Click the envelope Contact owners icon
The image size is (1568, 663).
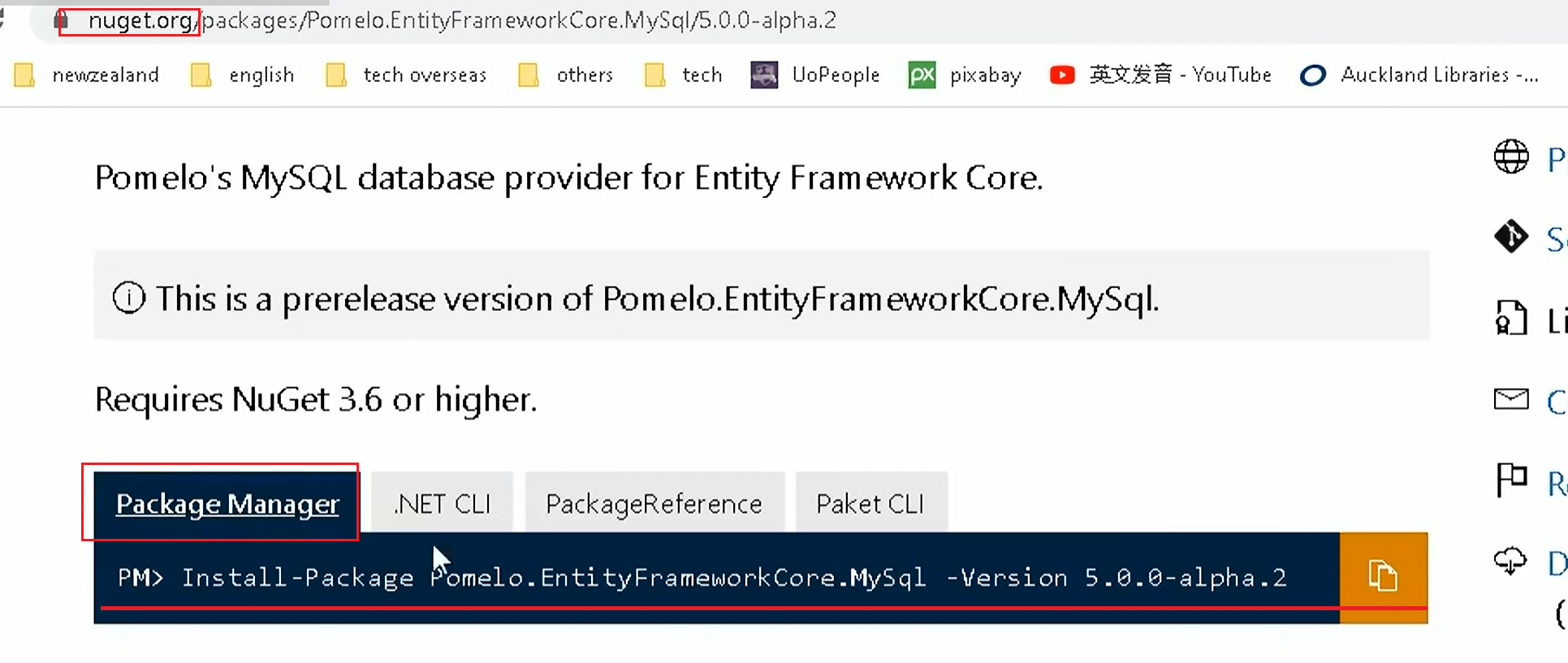coord(1510,399)
